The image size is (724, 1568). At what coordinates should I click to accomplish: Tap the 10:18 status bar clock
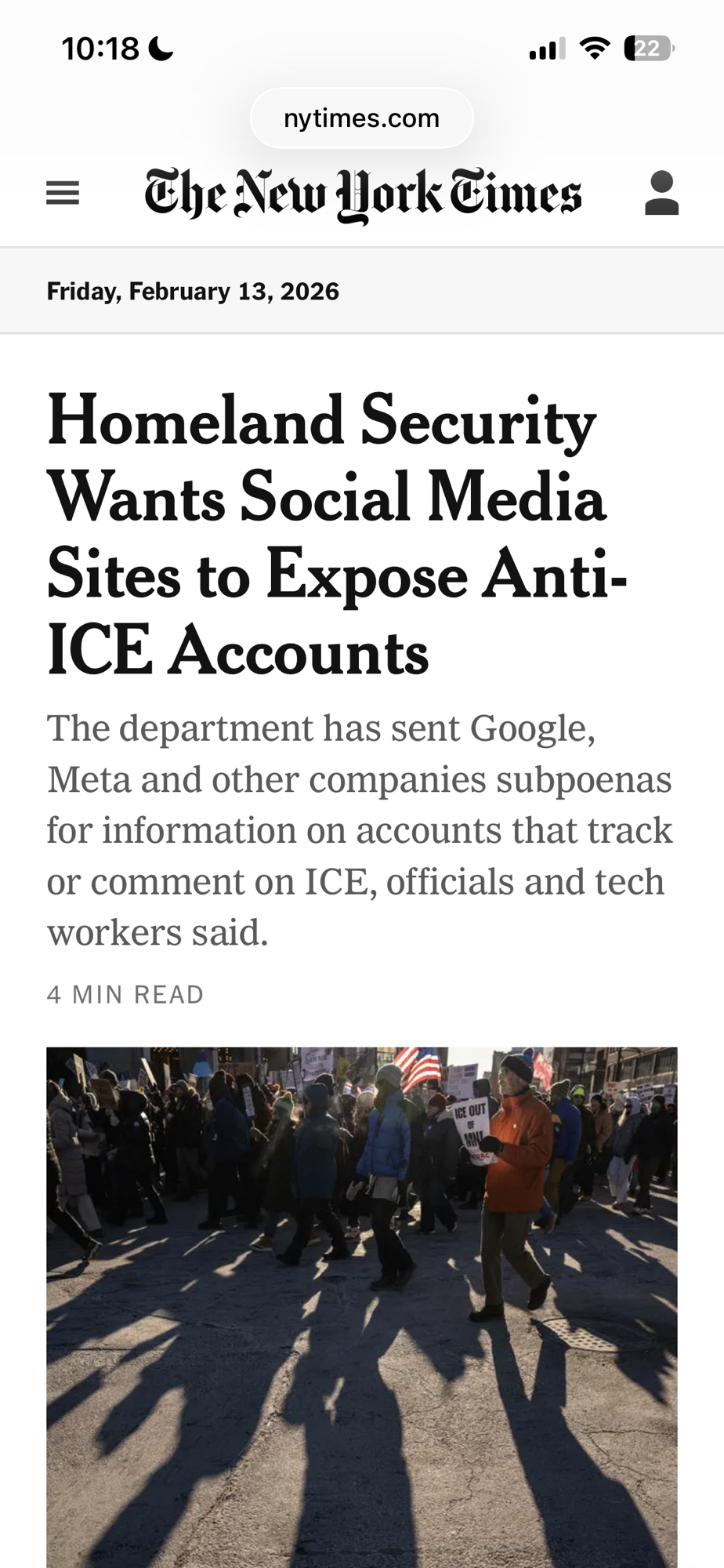pyautogui.click(x=100, y=49)
